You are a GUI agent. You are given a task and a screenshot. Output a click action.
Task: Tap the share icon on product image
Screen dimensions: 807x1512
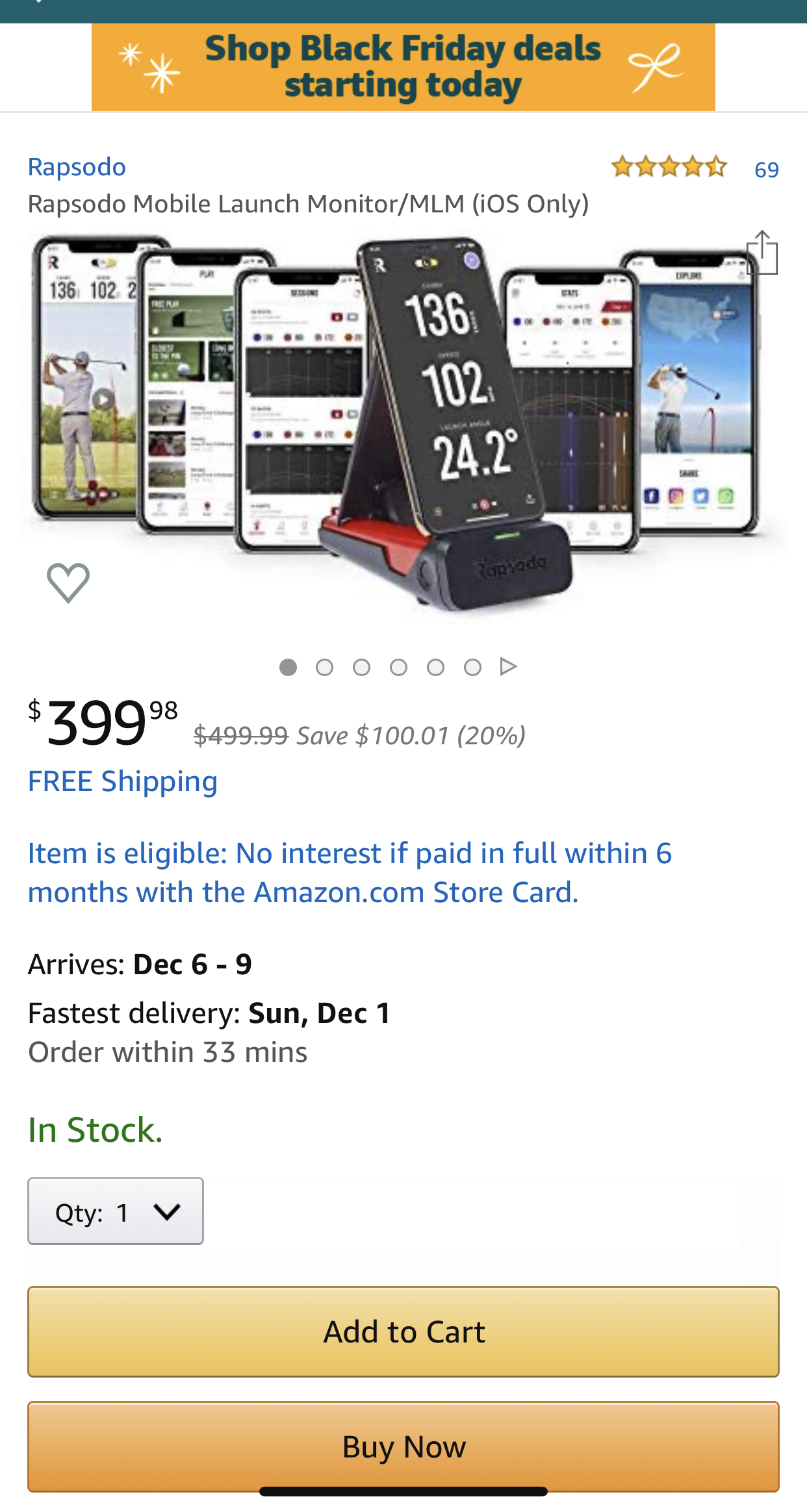point(762,253)
